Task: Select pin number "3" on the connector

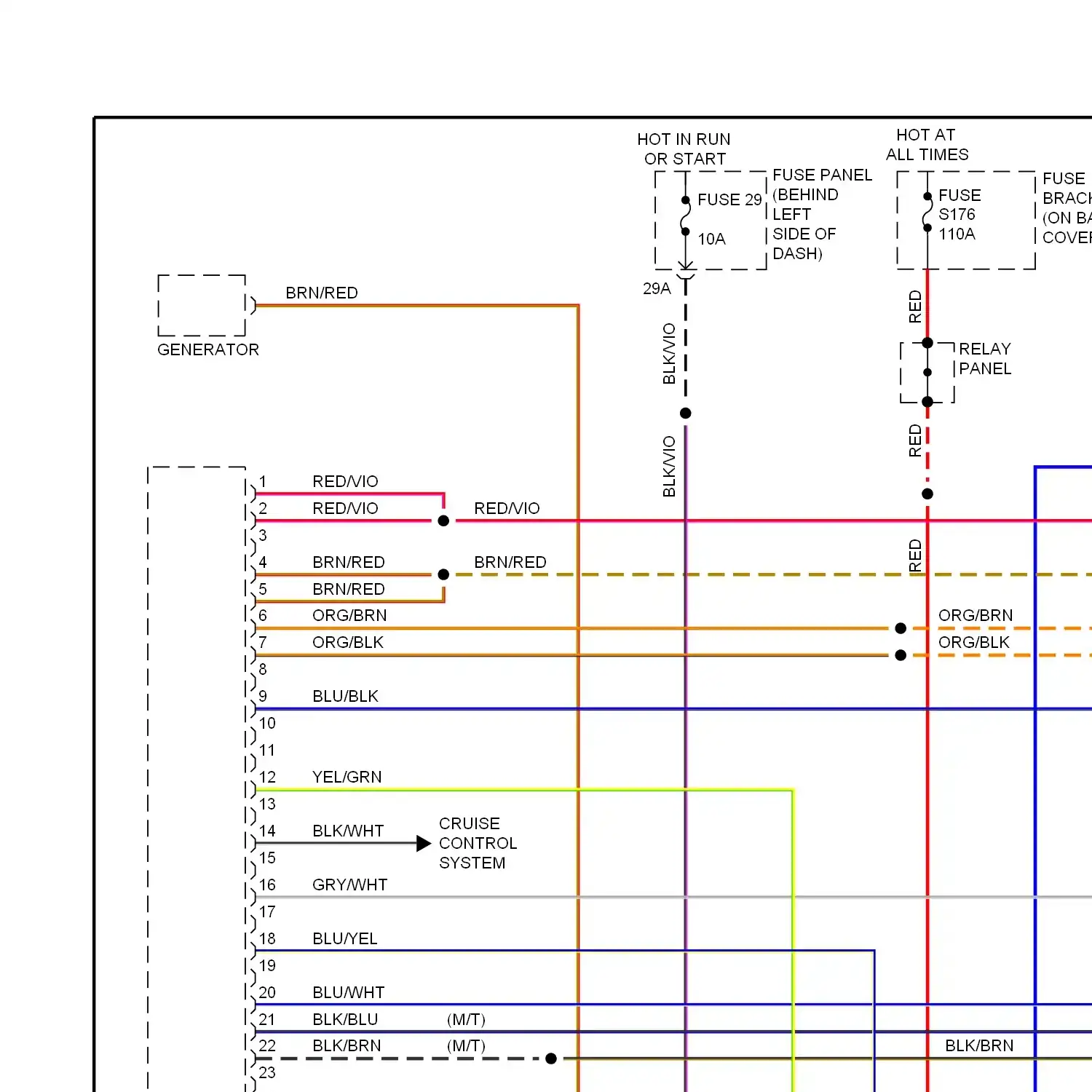Action: click(263, 535)
